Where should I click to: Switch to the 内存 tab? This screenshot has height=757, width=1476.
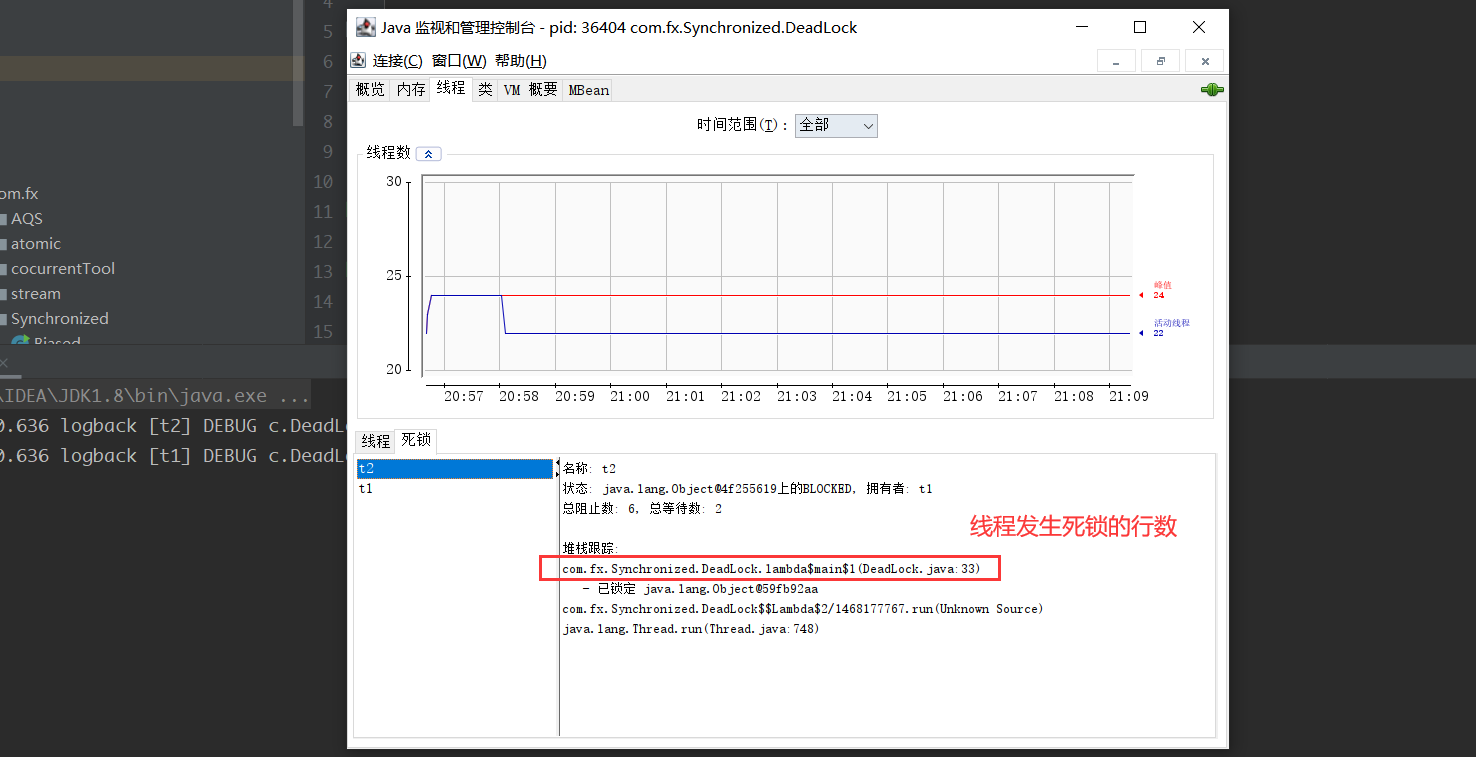[x=410, y=90]
